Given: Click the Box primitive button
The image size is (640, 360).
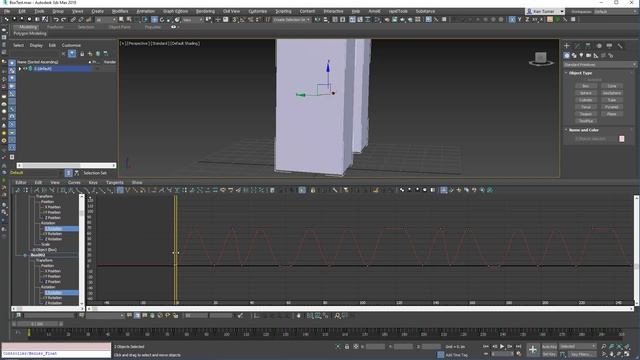Looking at the screenshot, I should (586, 86).
